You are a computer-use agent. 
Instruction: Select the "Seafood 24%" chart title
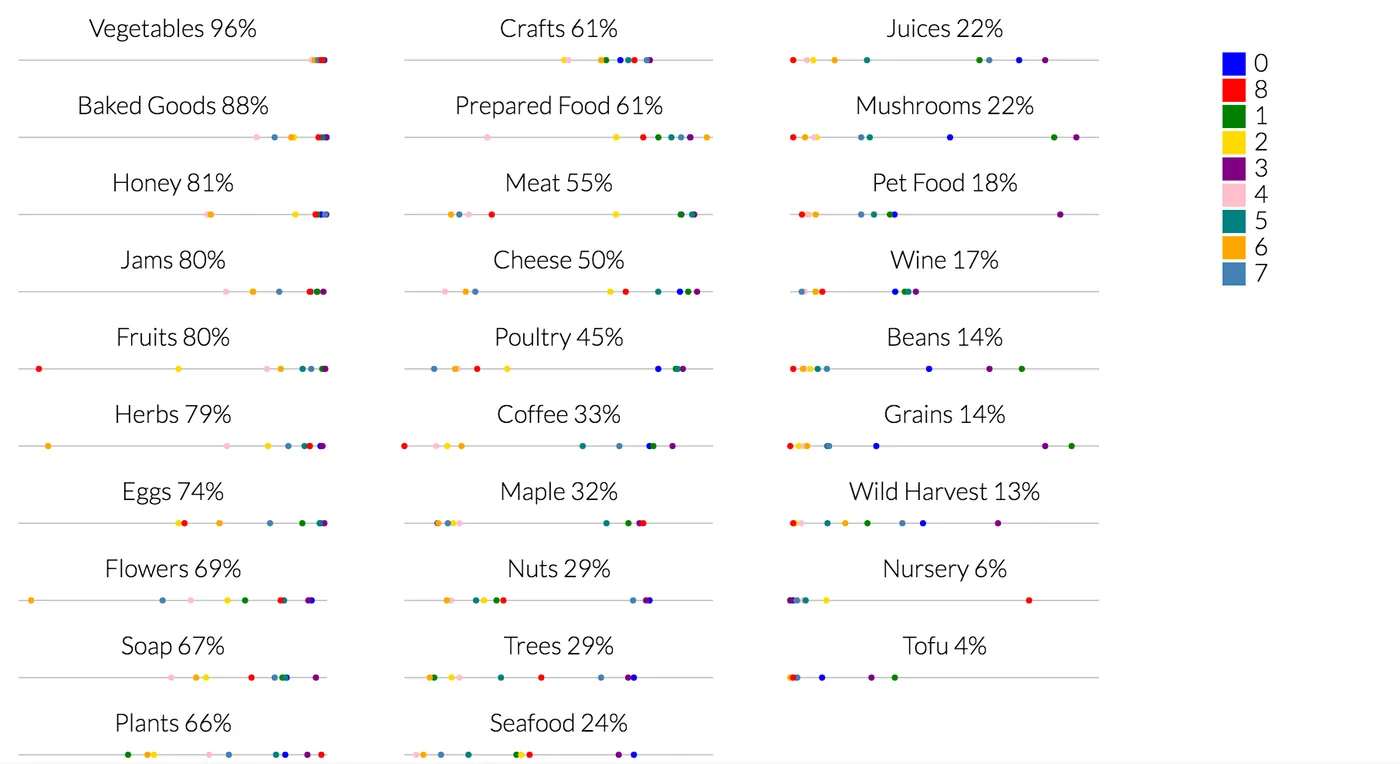pyautogui.click(x=559, y=723)
